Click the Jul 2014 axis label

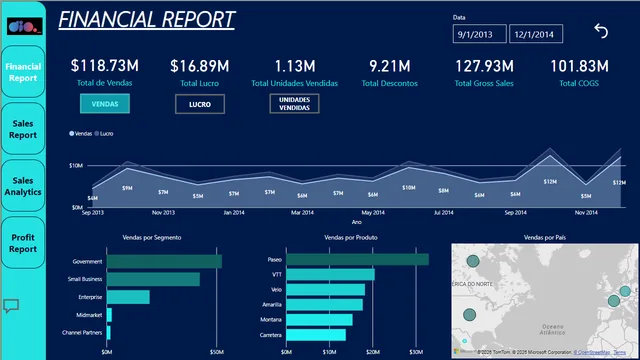tap(444, 213)
